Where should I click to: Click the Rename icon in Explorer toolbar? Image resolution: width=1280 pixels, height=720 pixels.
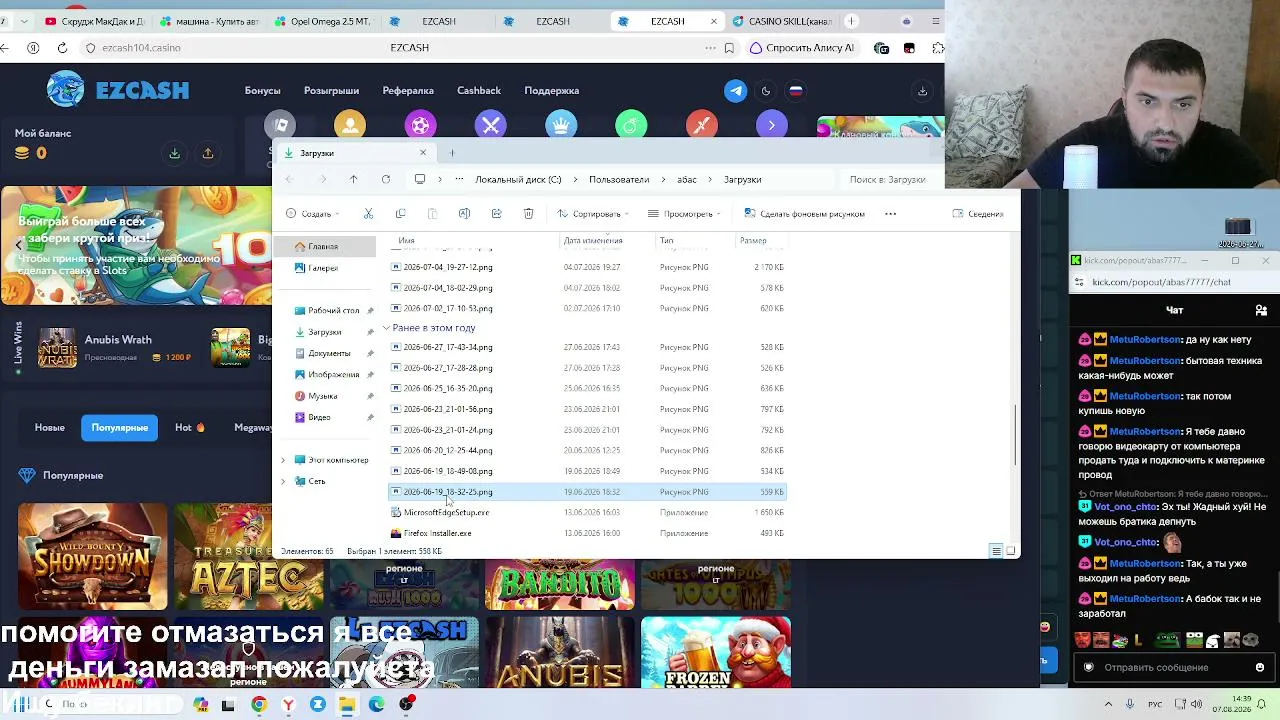464,214
